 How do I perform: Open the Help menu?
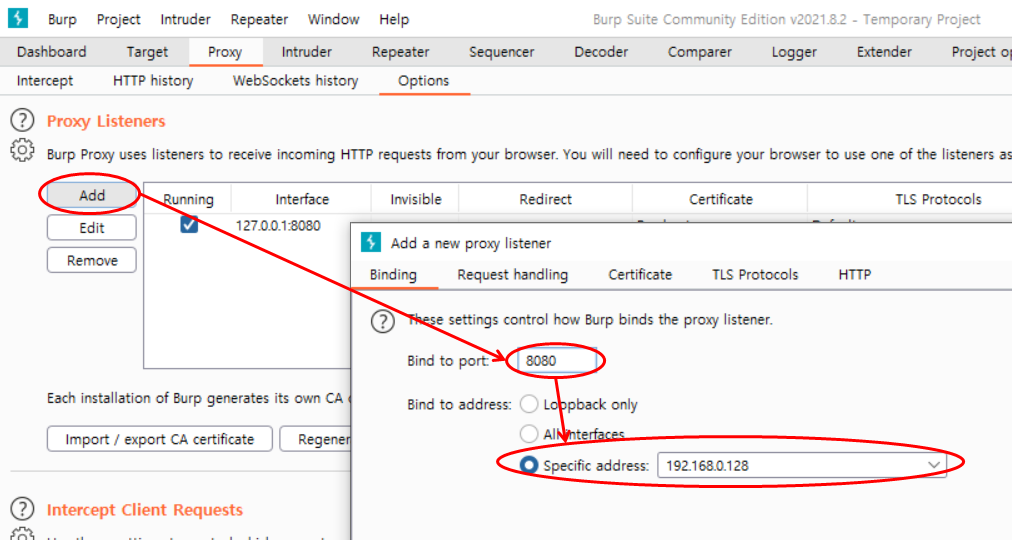[394, 19]
